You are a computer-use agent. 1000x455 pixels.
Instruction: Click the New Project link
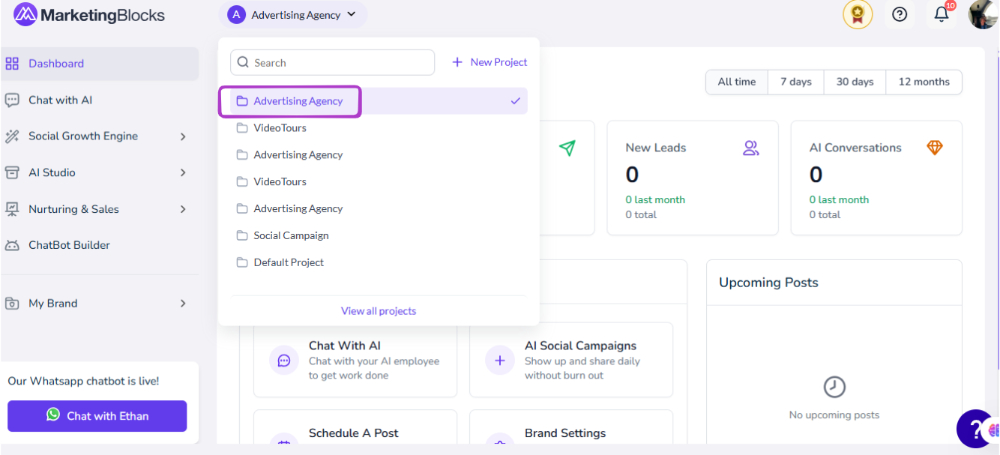489,63
